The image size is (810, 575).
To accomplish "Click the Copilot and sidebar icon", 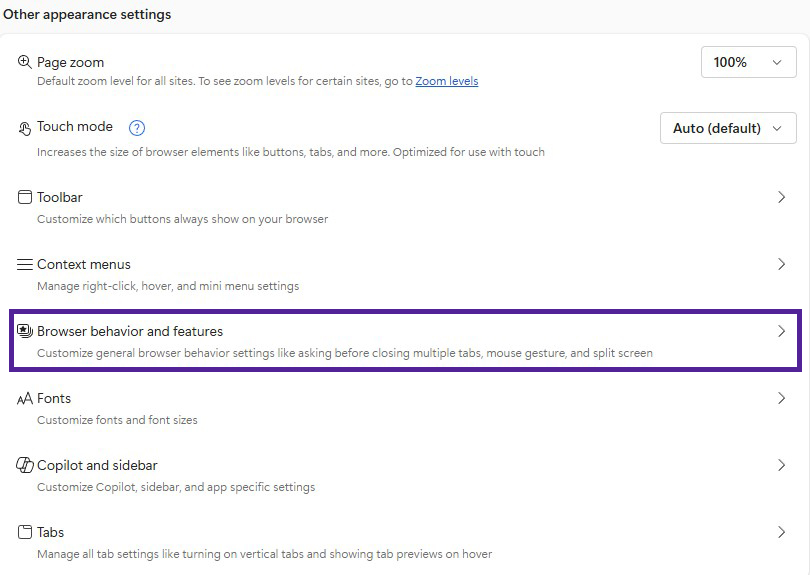I will [25, 466].
